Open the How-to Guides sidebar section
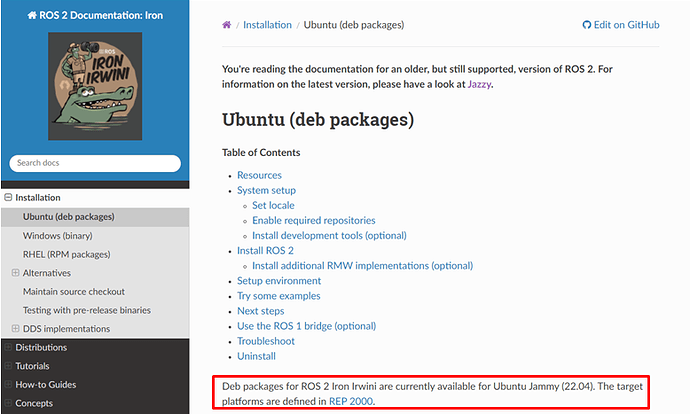The height and width of the screenshot is (414, 690). [46, 385]
